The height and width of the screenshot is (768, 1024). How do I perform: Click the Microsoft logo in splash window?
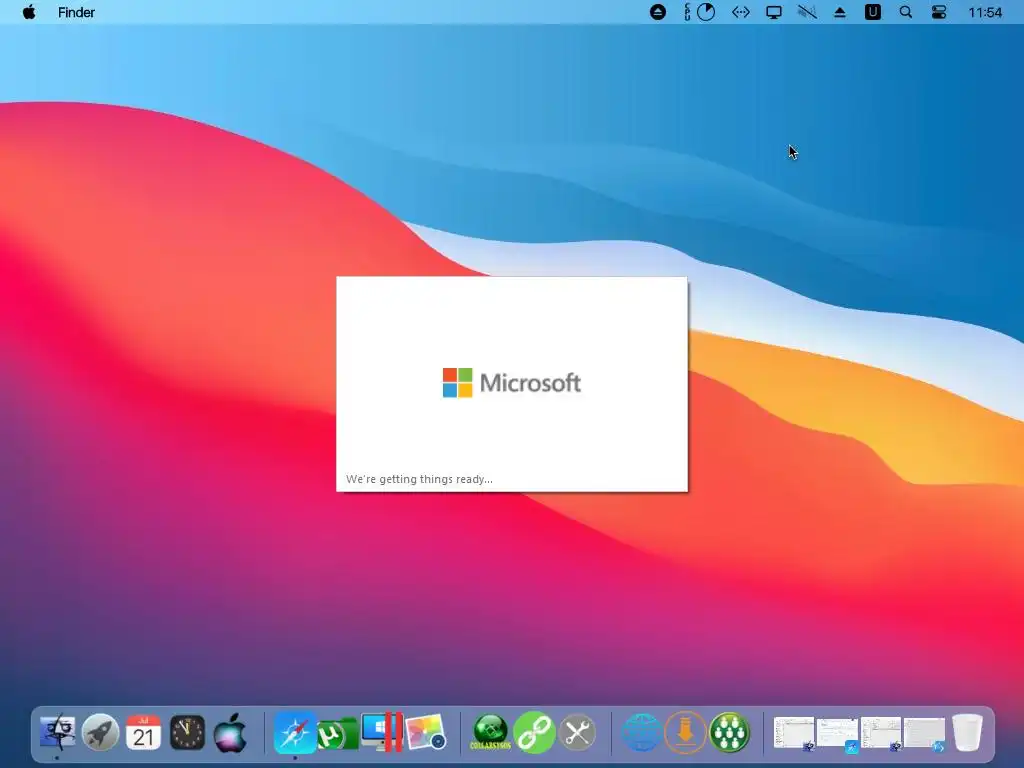(511, 383)
